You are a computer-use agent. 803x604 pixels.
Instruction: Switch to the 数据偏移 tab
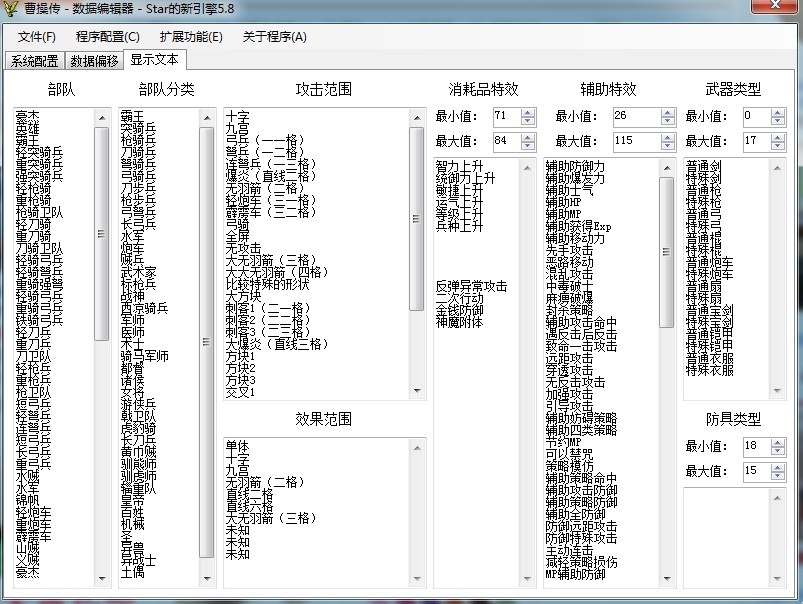click(x=94, y=60)
